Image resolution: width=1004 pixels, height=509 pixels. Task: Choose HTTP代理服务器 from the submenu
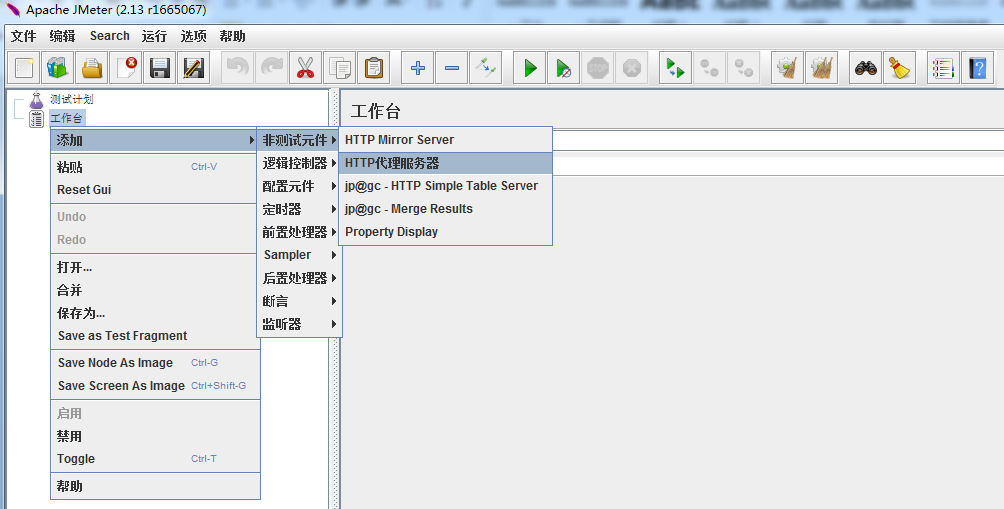coord(445,163)
